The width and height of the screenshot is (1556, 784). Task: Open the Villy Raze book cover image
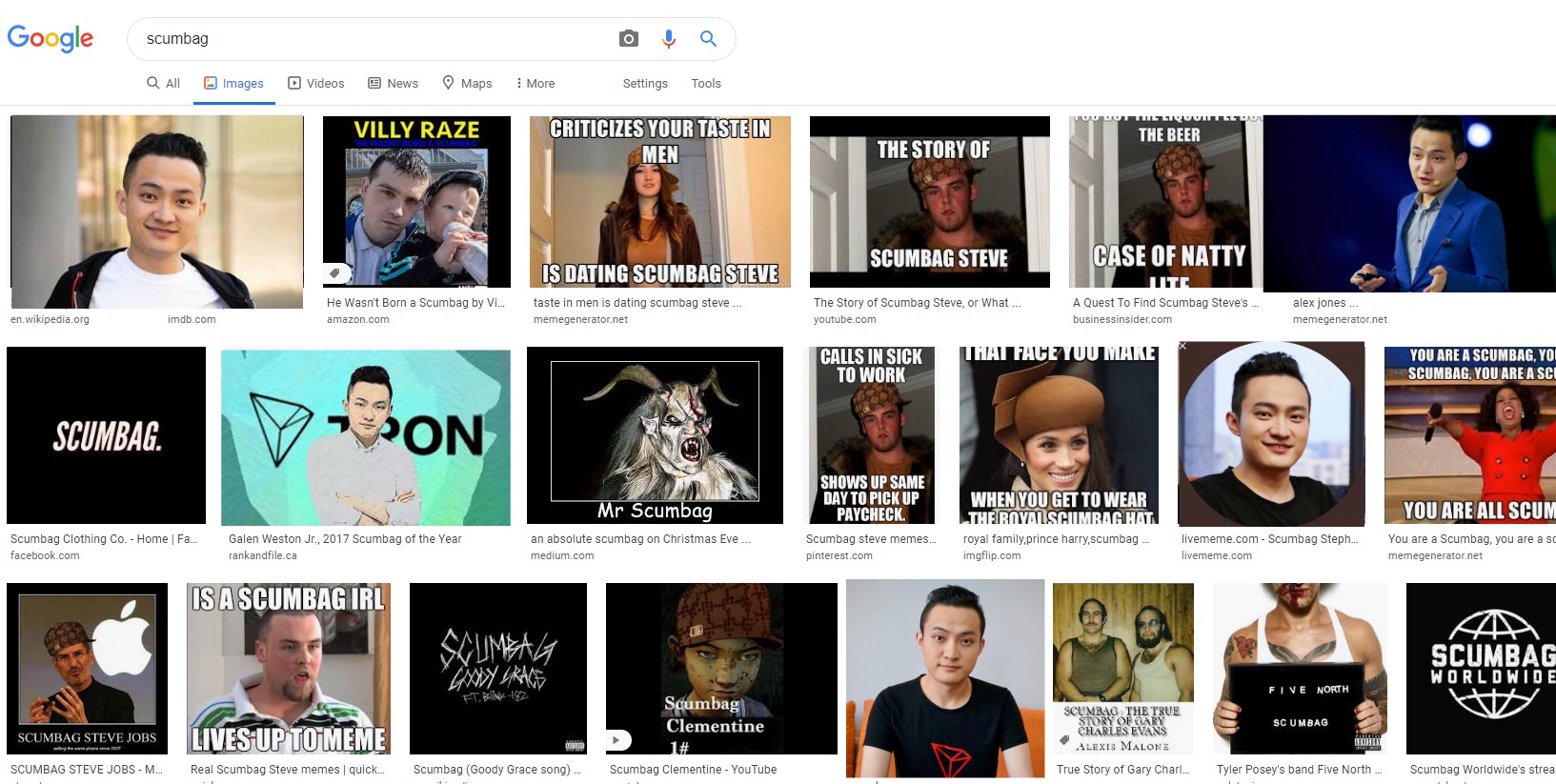tap(416, 202)
